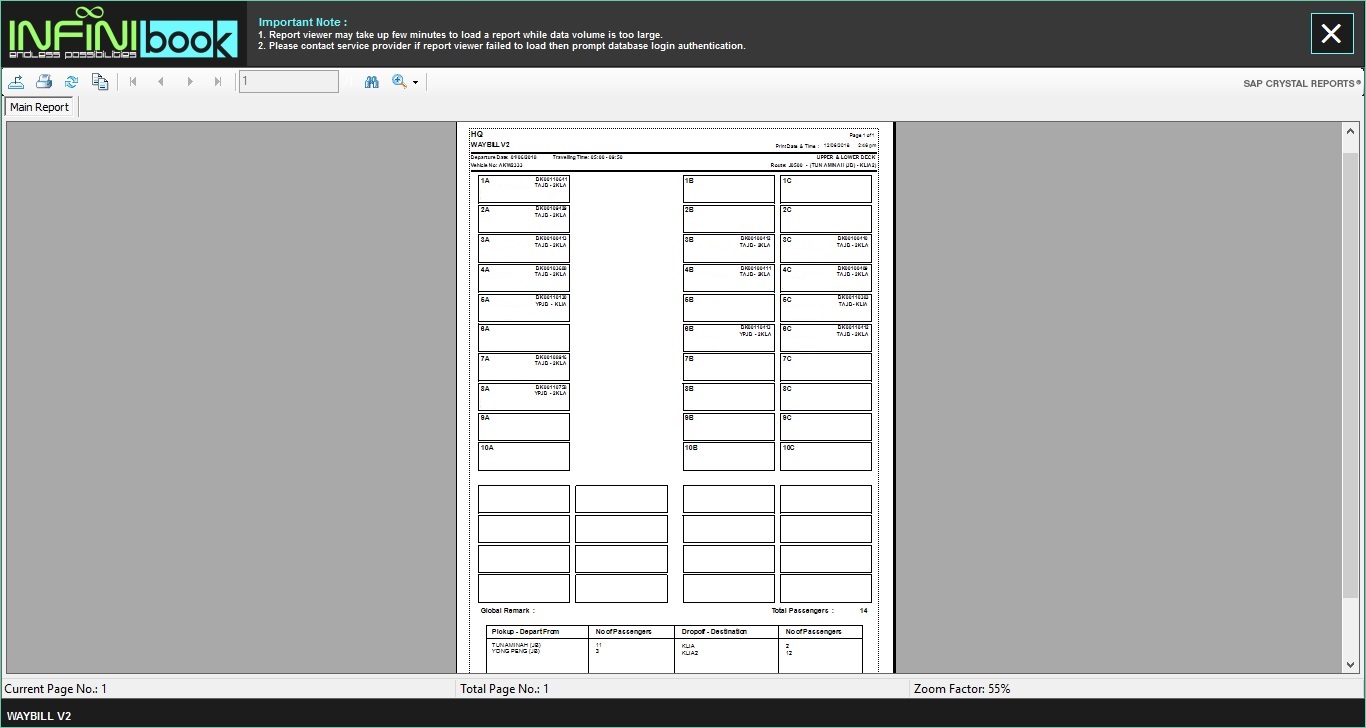Open the zoom level dropdown arrow

tap(415, 83)
